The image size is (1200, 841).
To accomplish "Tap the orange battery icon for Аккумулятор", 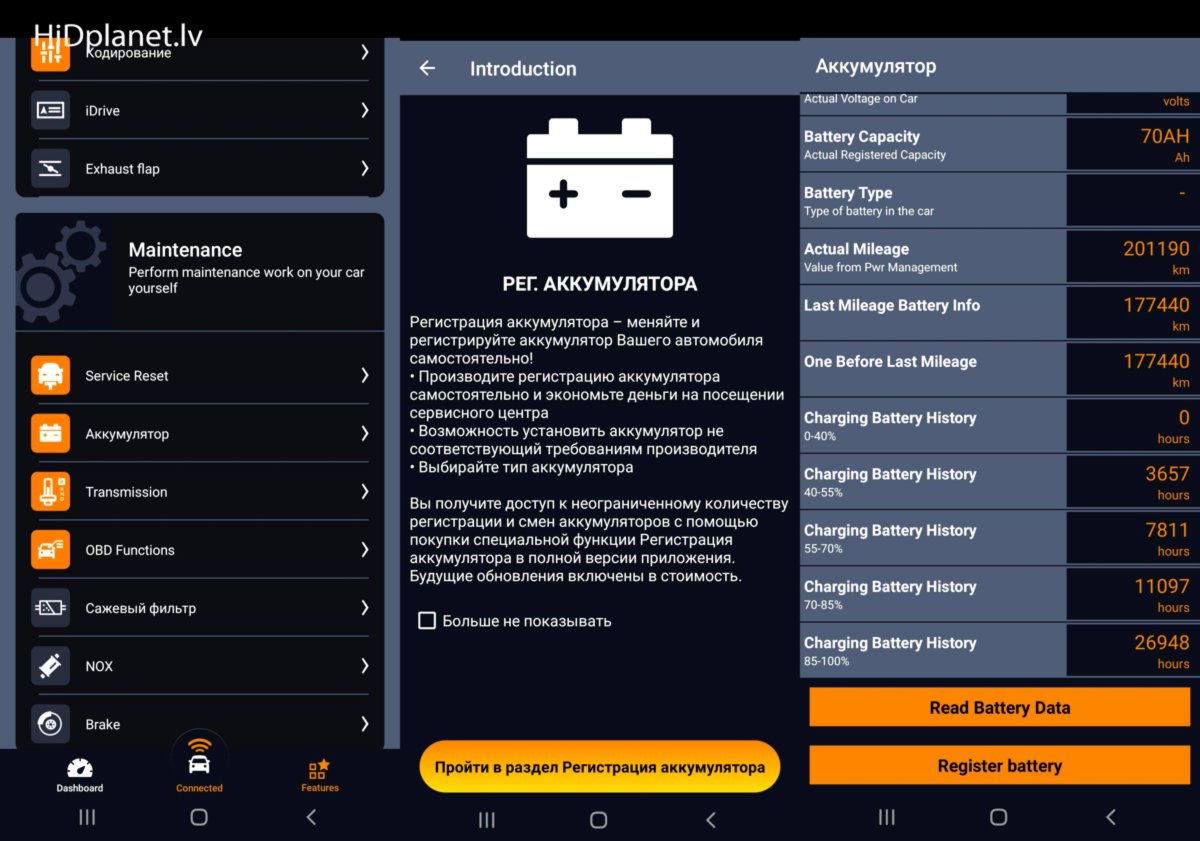I will coord(51,434).
